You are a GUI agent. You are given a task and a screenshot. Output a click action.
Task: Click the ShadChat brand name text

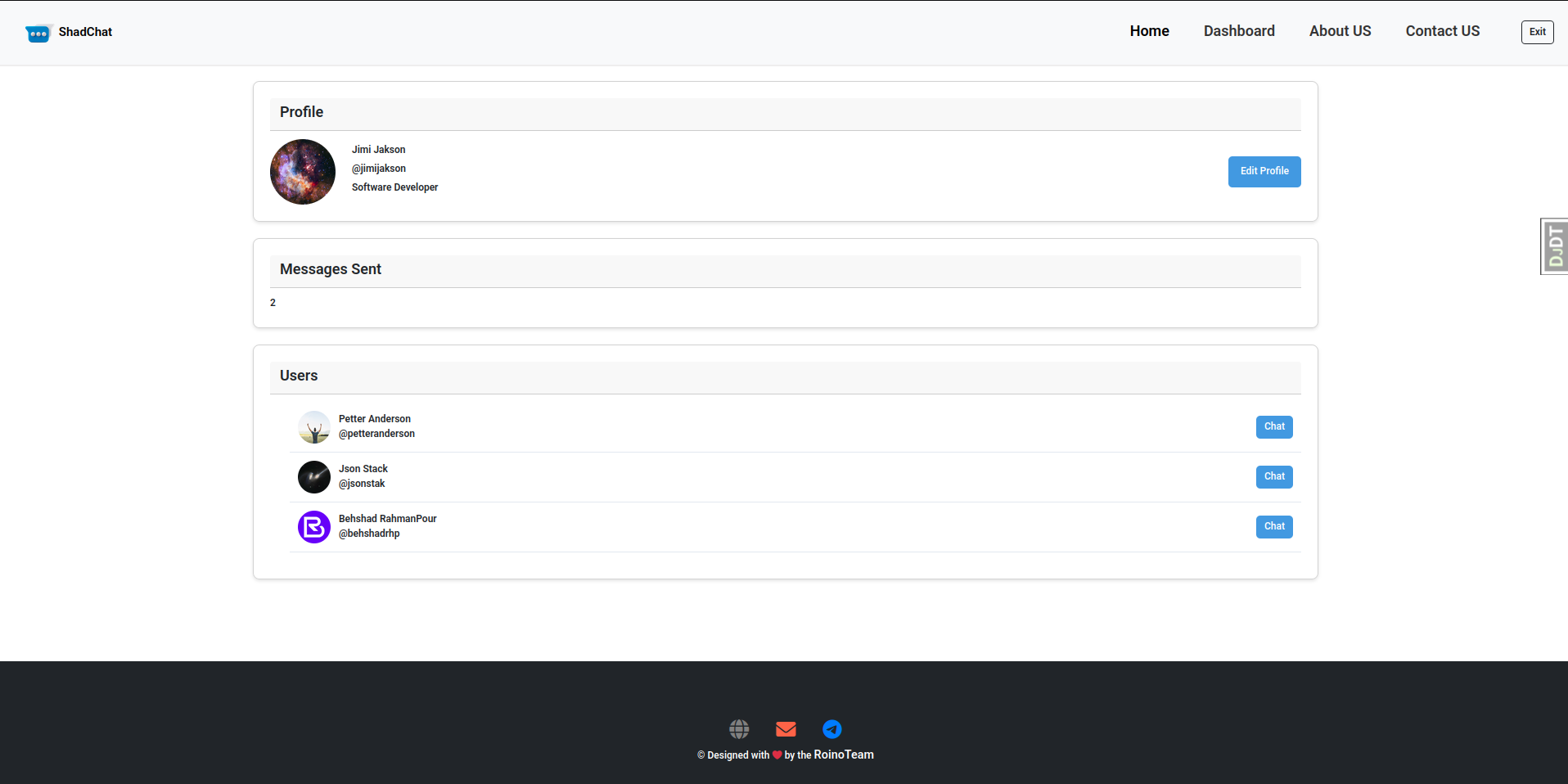(85, 32)
